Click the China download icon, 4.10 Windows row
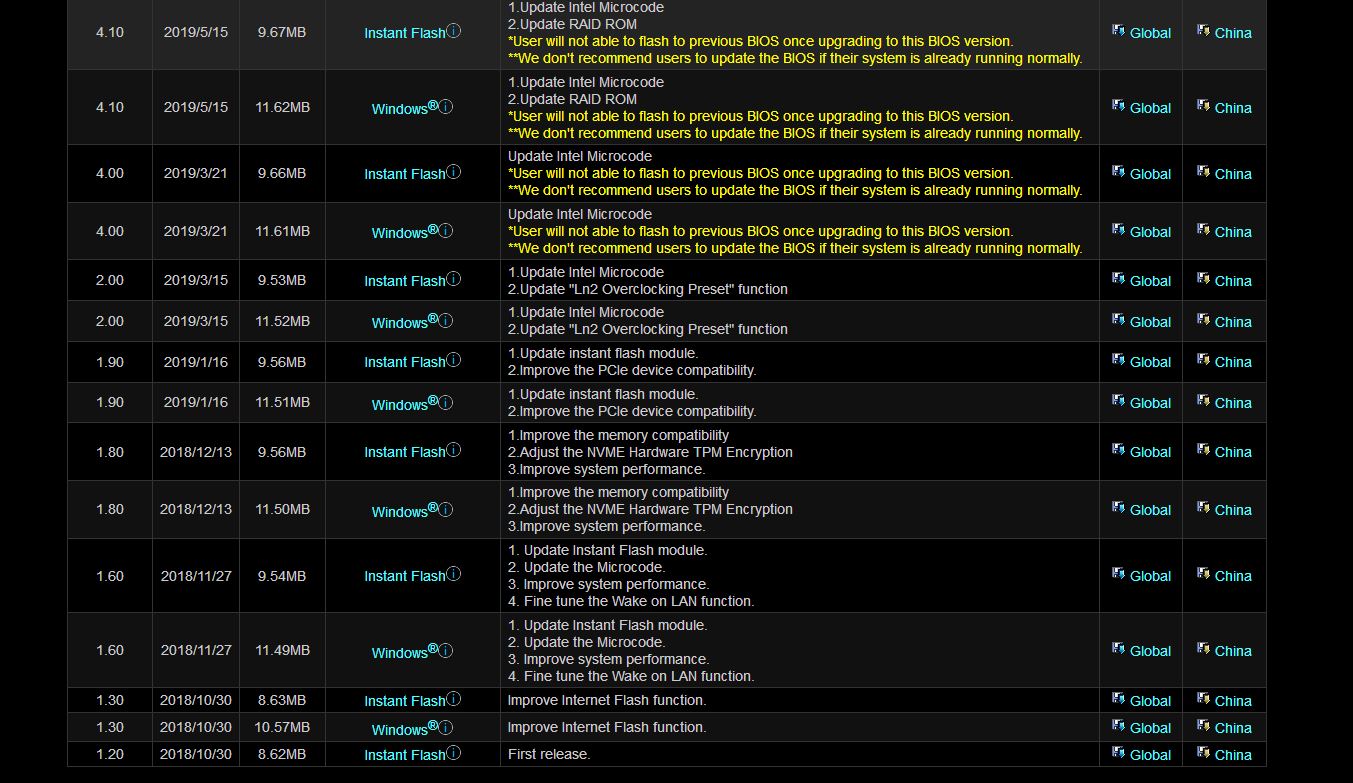 point(1203,106)
